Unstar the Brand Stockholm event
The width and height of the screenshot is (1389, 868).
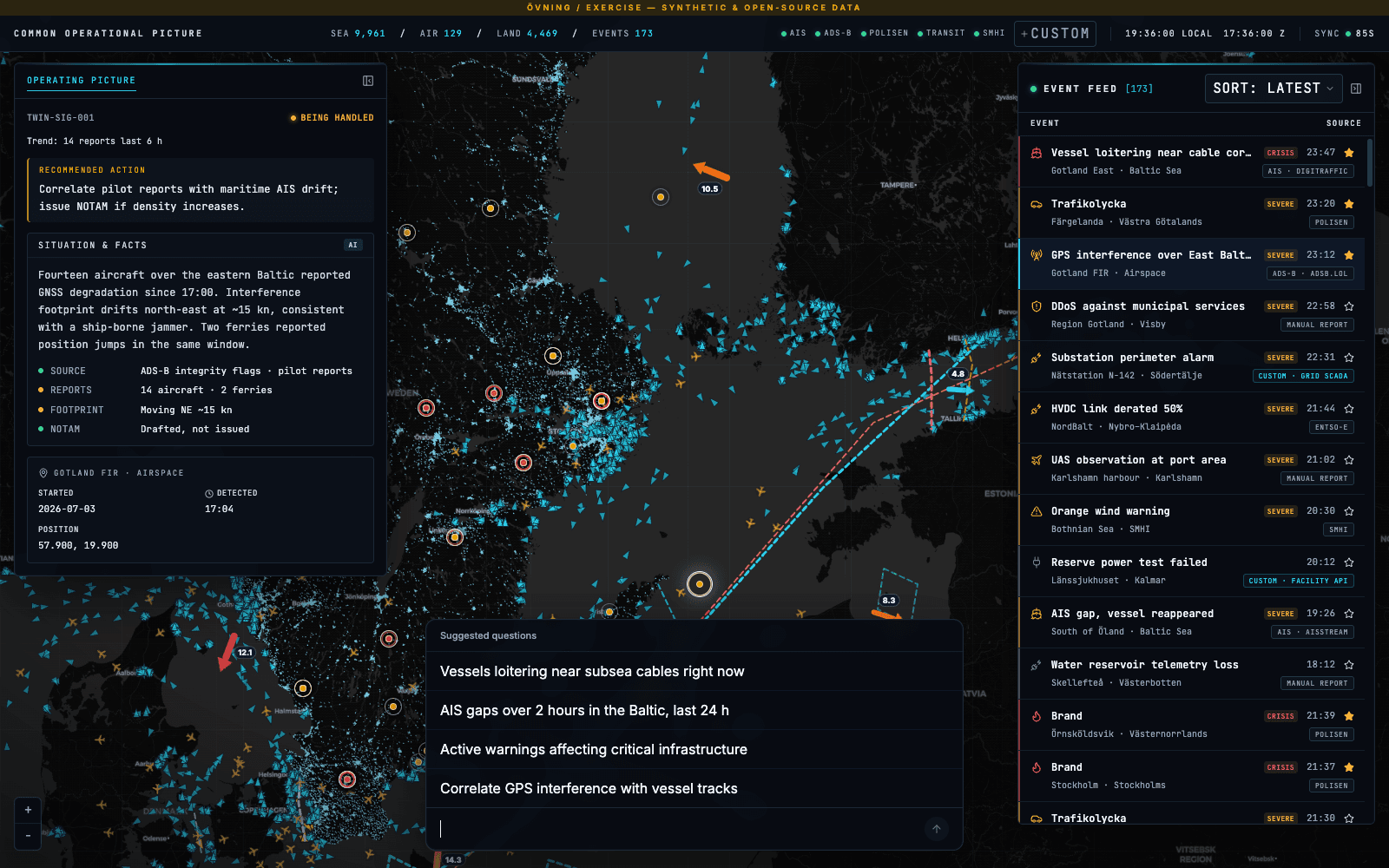point(1349,767)
